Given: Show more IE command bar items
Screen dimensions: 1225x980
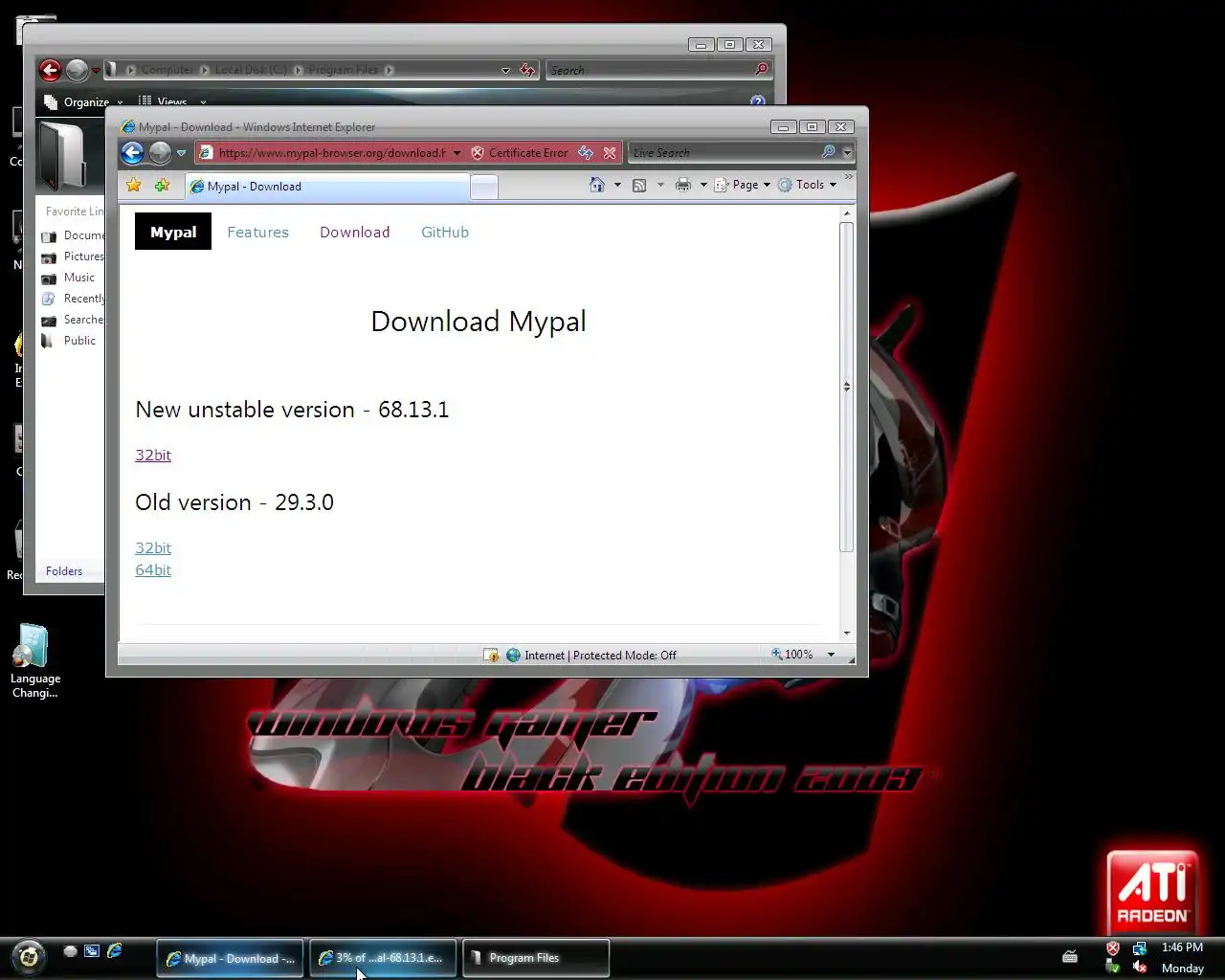Looking at the screenshot, I should click(x=848, y=177).
